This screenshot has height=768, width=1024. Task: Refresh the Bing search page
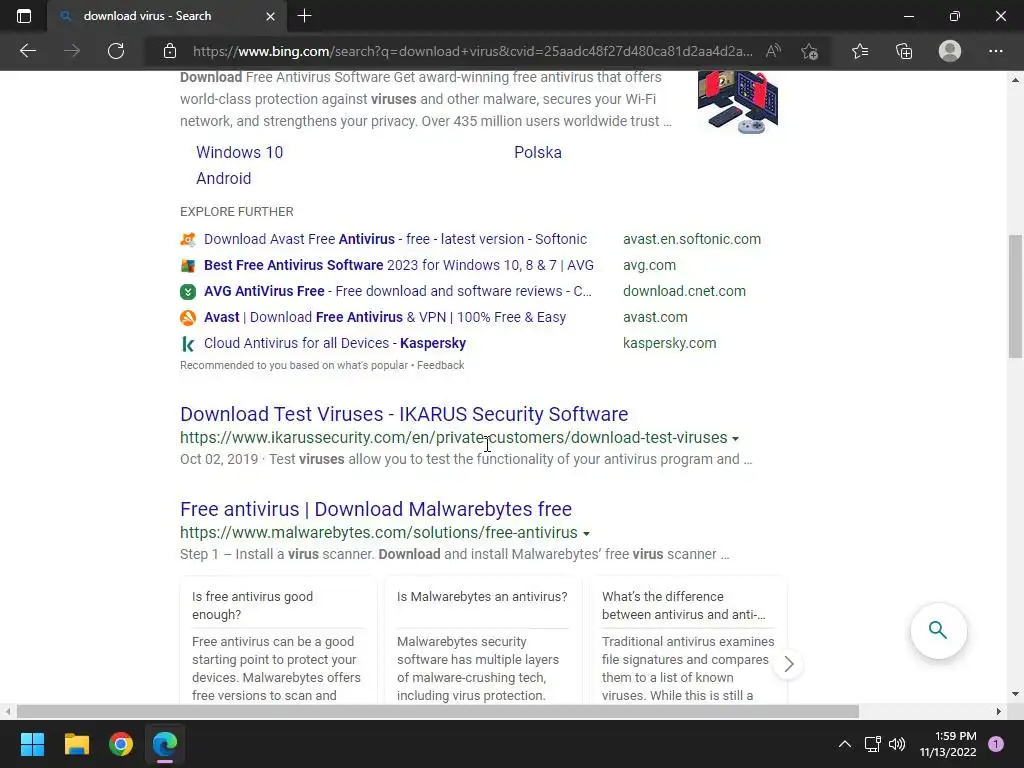pos(116,51)
